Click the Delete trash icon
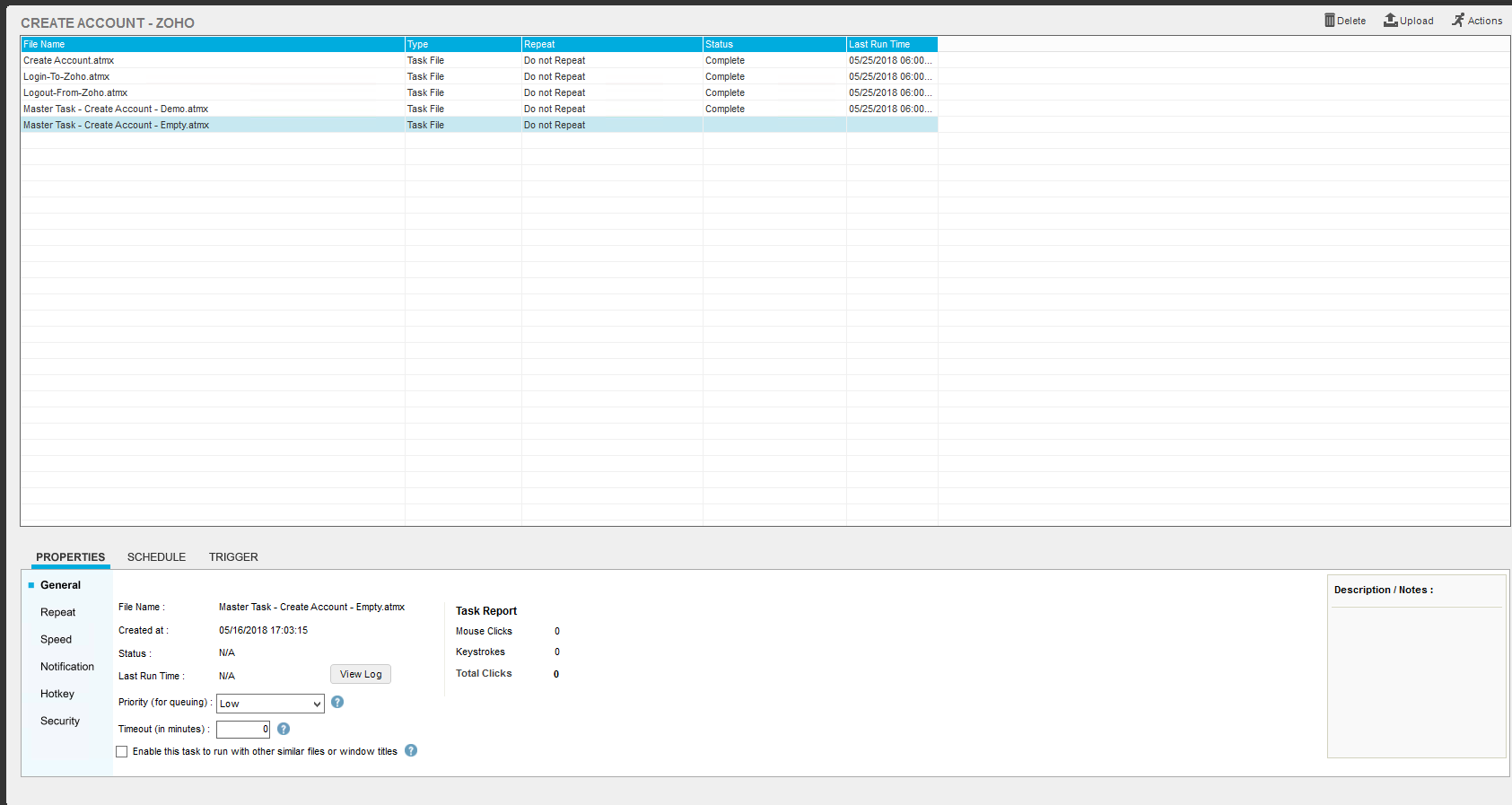This screenshot has height=805, width=1512. click(1330, 20)
